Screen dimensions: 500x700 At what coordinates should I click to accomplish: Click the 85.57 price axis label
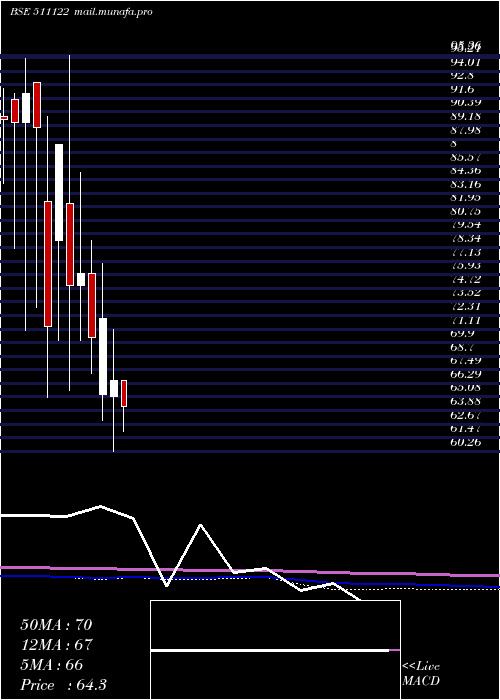466,157
